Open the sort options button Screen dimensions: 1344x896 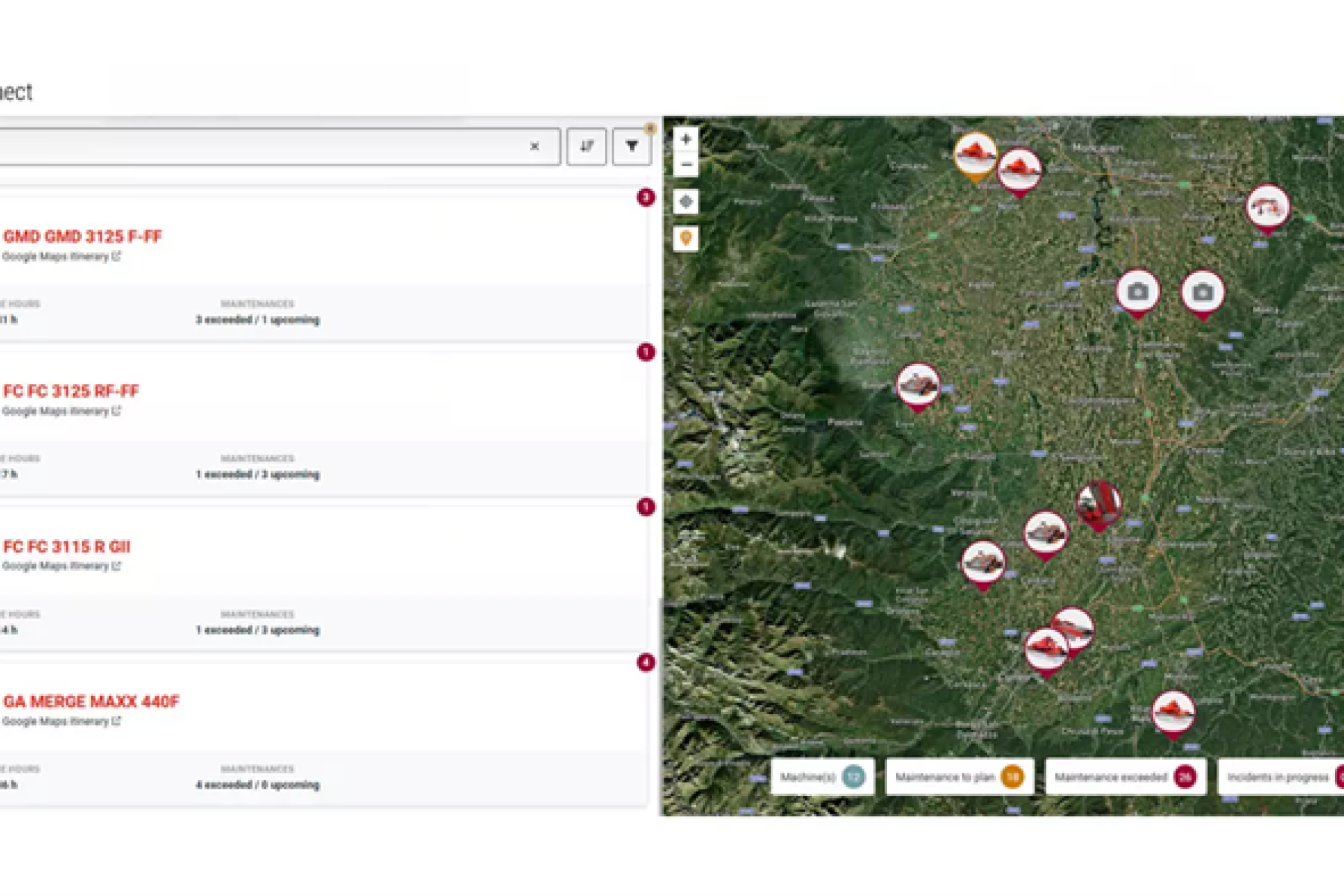[x=587, y=146]
